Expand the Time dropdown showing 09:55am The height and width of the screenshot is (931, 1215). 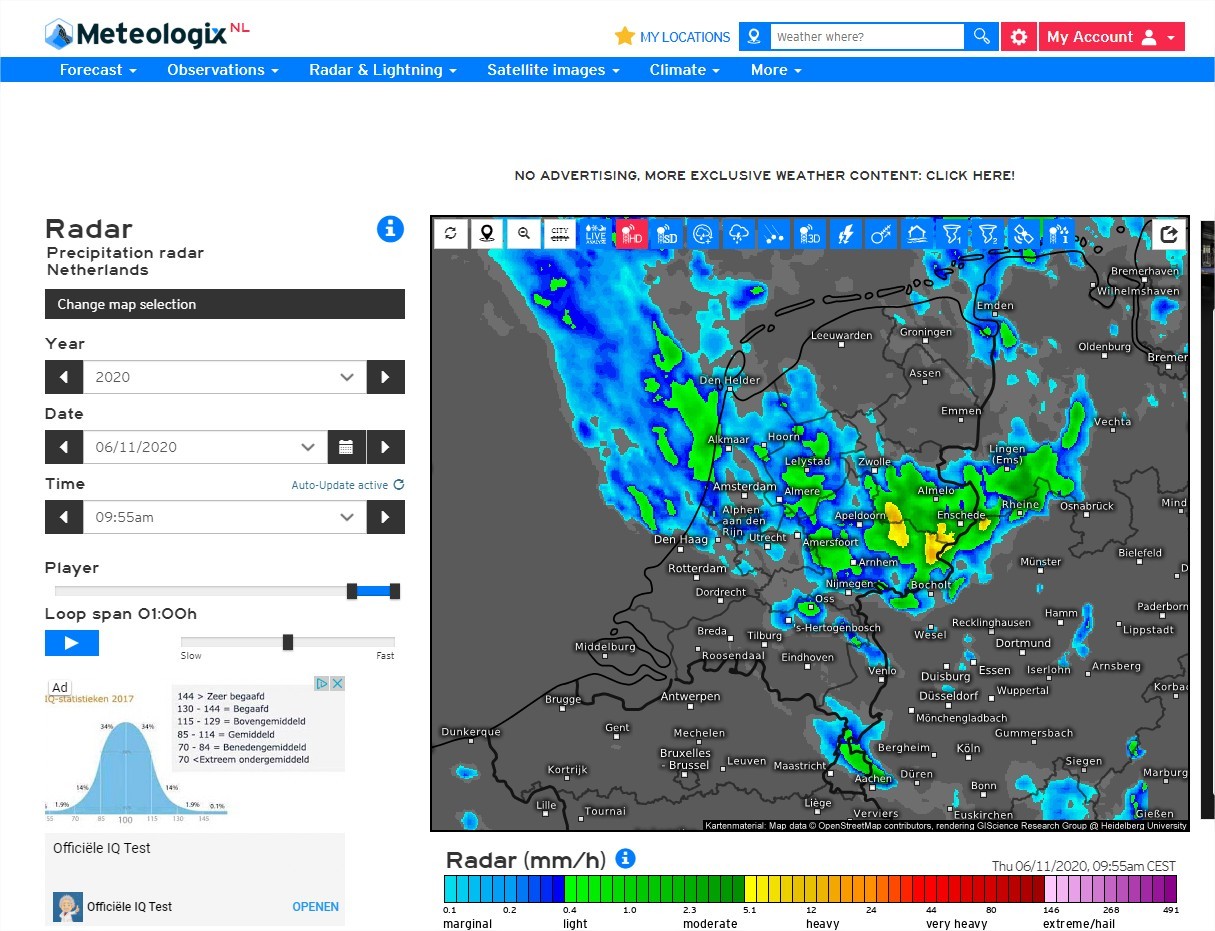[x=224, y=517]
